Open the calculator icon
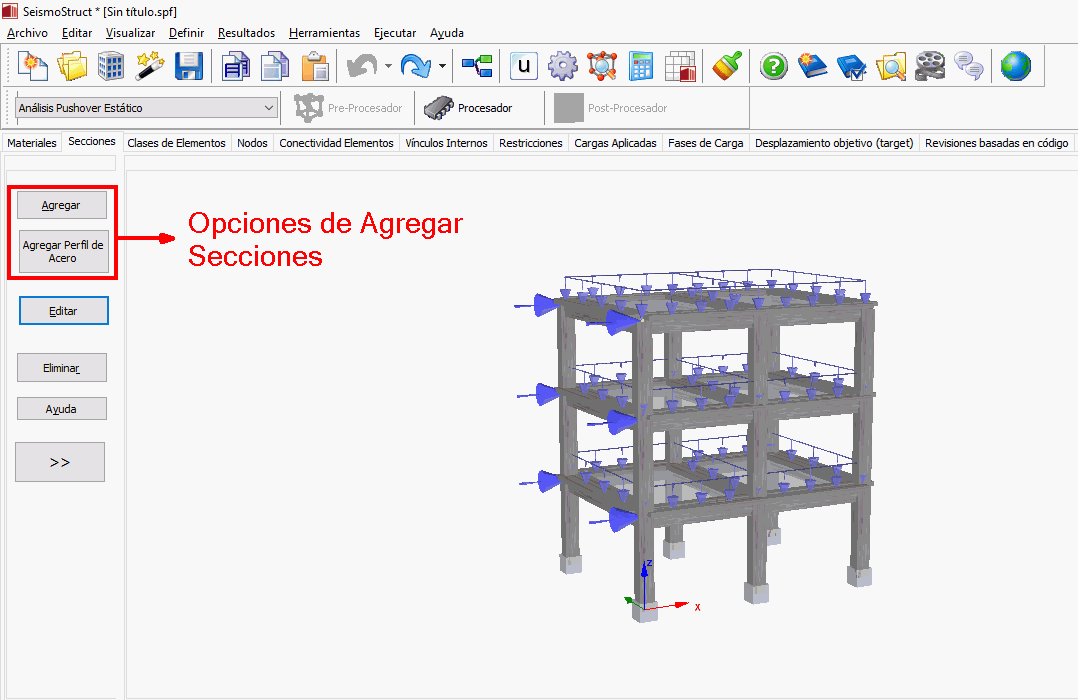 [641, 67]
